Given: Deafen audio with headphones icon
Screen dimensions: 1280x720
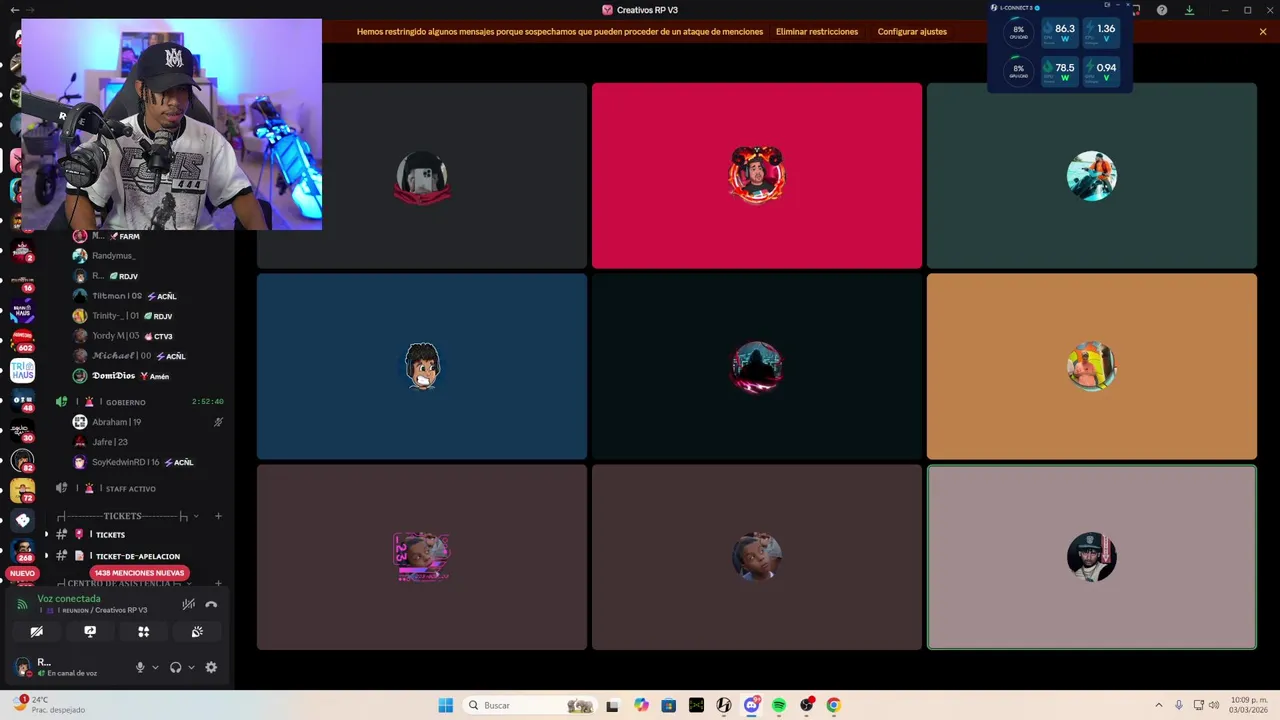Looking at the screenshot, I should coord(176,667).
